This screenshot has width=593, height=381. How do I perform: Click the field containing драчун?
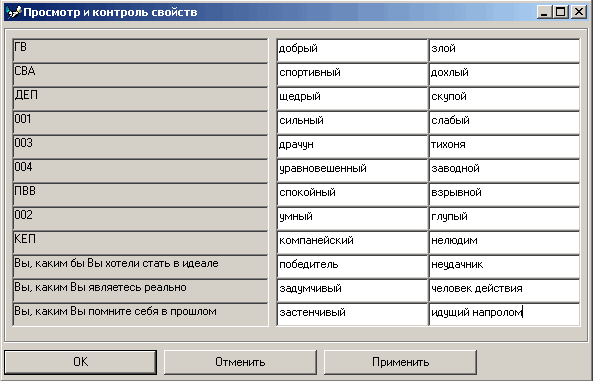(352, 146)
